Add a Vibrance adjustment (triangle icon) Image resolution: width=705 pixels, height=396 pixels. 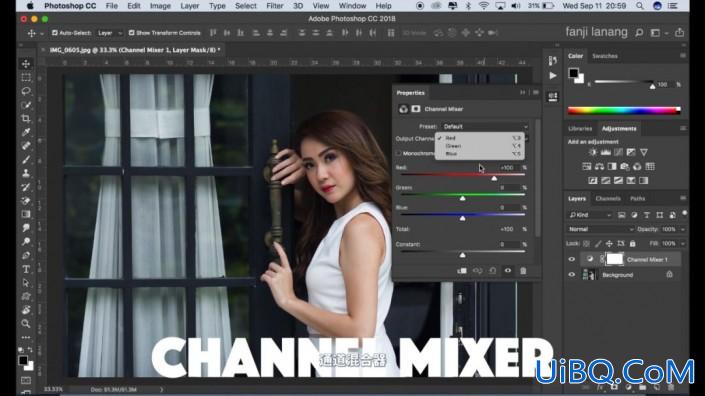644,152
